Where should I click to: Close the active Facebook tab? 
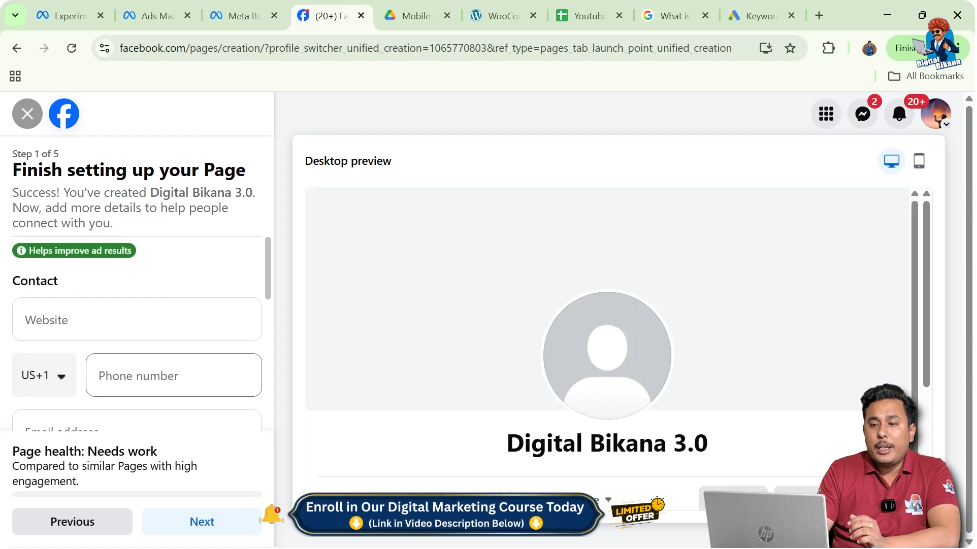361,16
